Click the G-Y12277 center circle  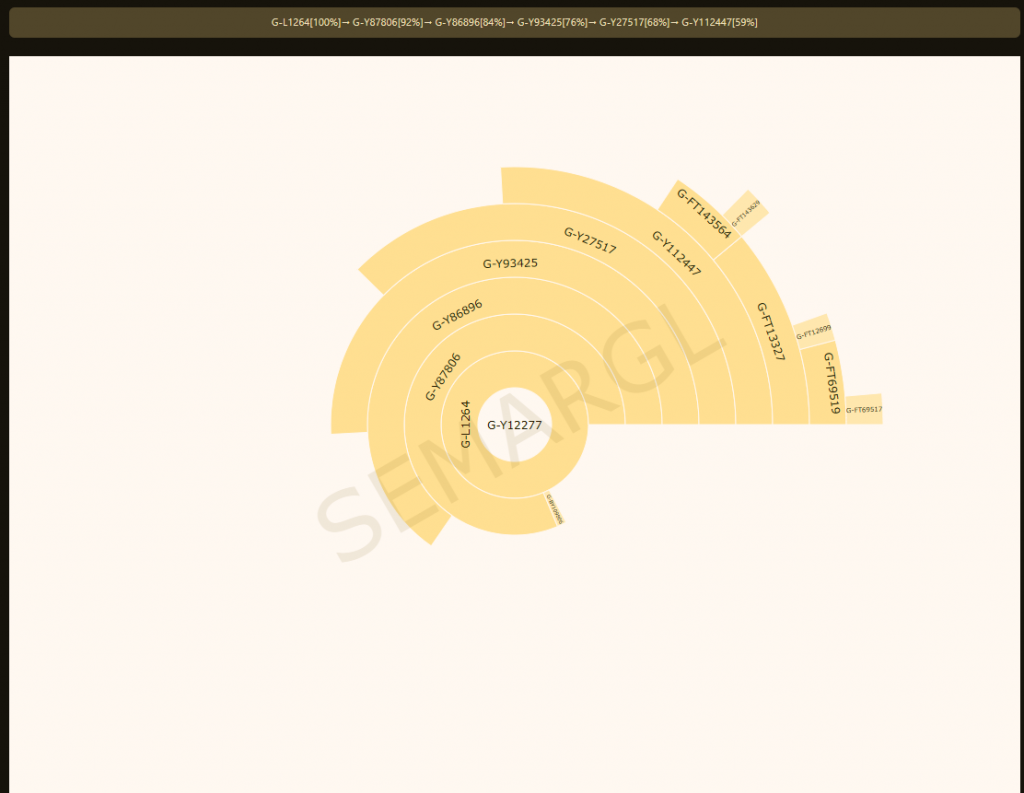pos(514,425)
